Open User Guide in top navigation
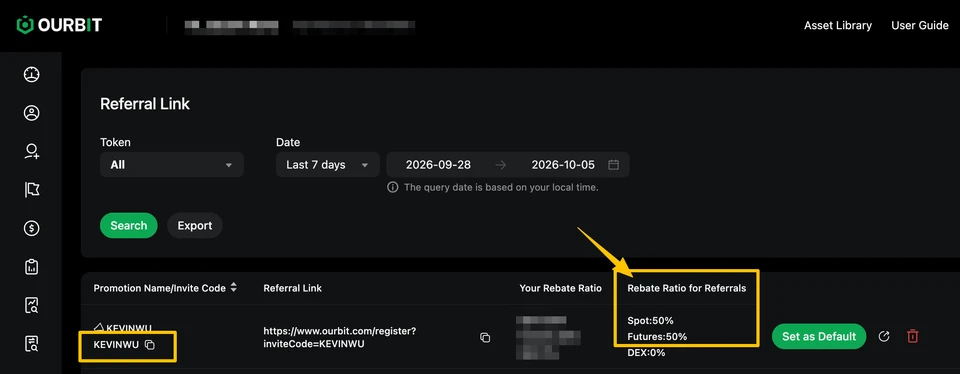Screen dimensions: 960x374 click(920, 26)
